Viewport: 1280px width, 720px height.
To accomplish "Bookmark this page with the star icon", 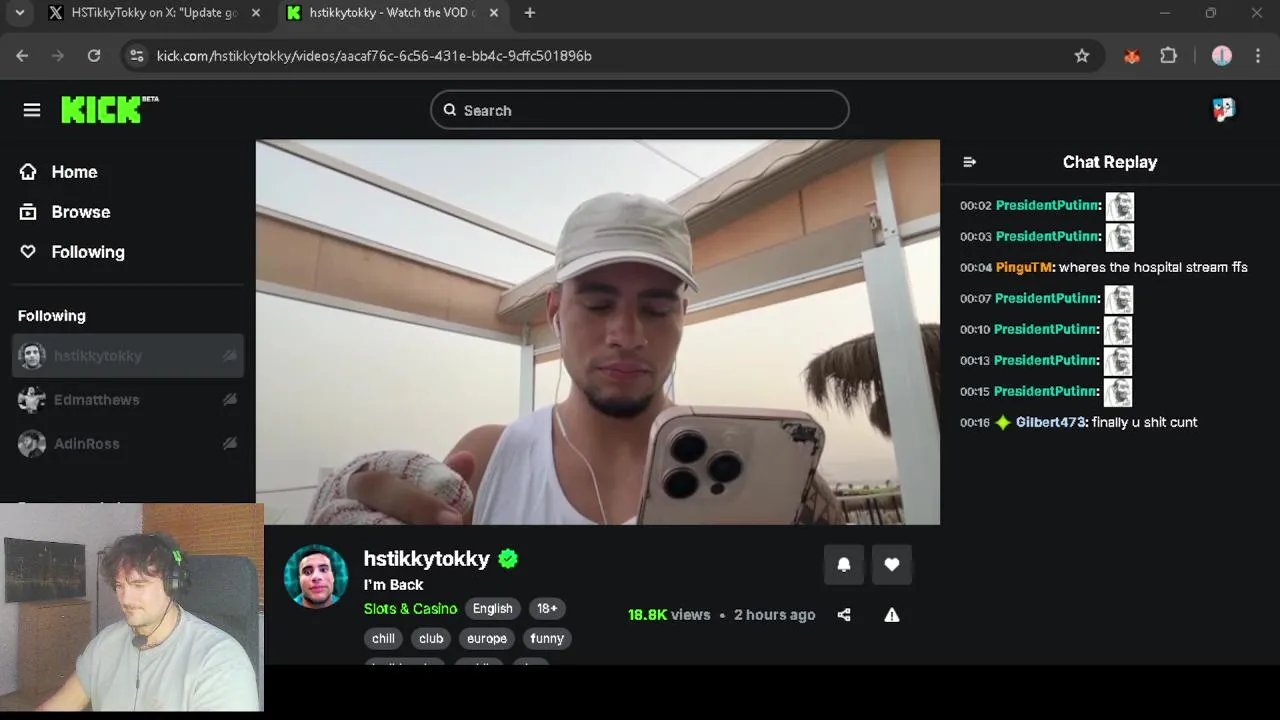I will 1082,56.
